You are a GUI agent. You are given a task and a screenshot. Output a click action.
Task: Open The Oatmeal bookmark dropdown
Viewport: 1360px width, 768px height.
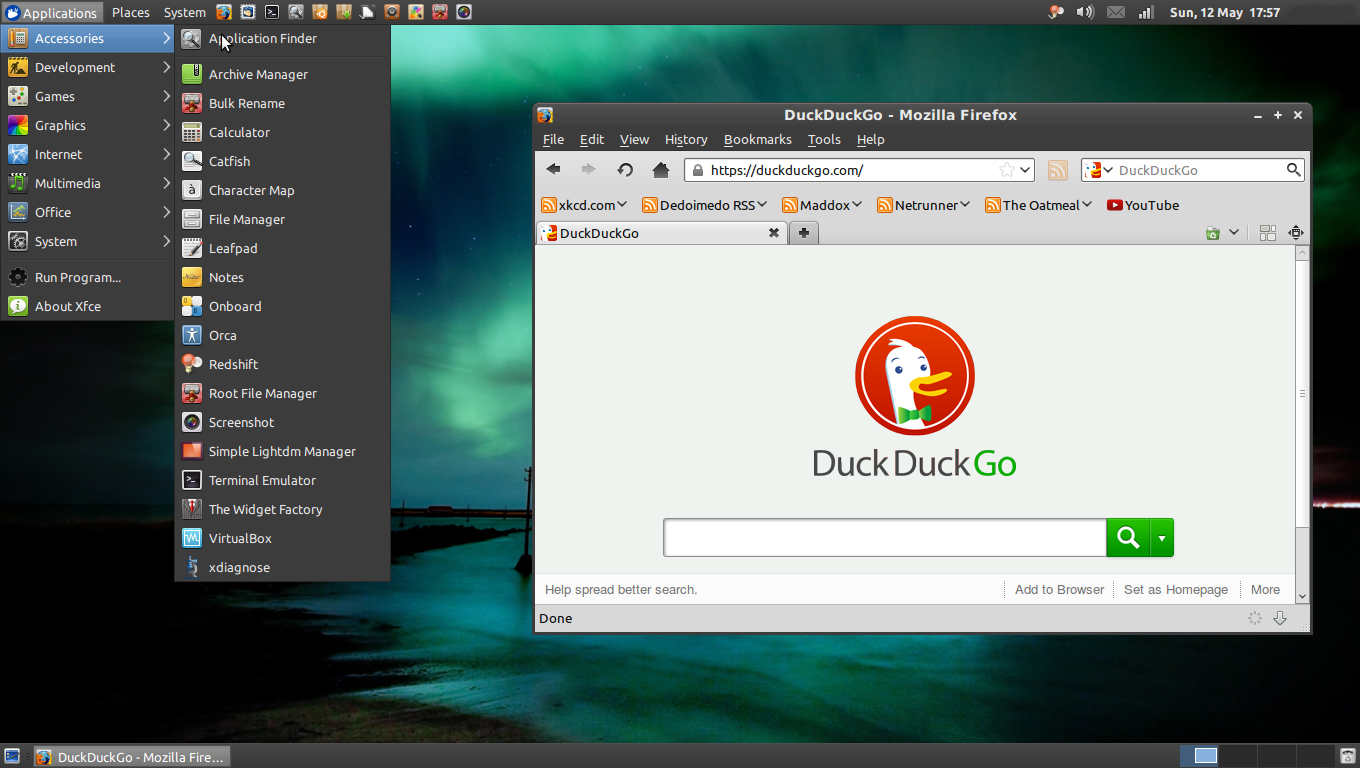[x=1038, y=205]
